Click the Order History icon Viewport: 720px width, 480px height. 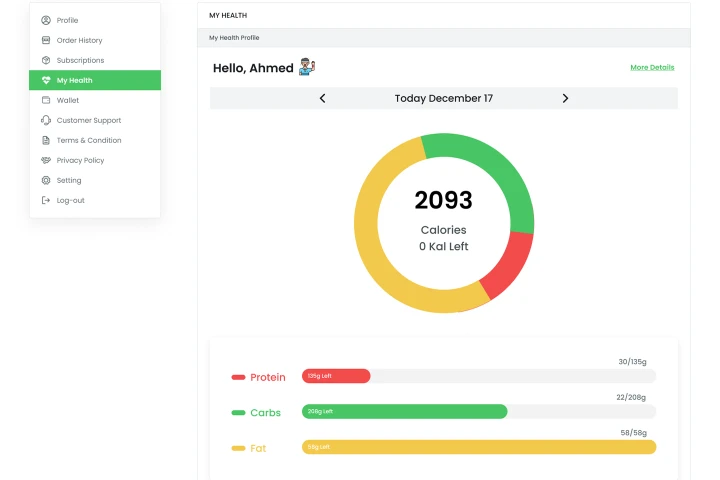[x=46, y=40]
